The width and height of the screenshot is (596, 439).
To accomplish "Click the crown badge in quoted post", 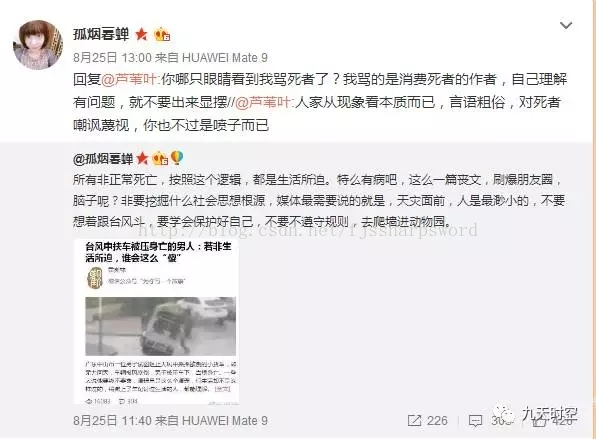I will tap(160, 158).
